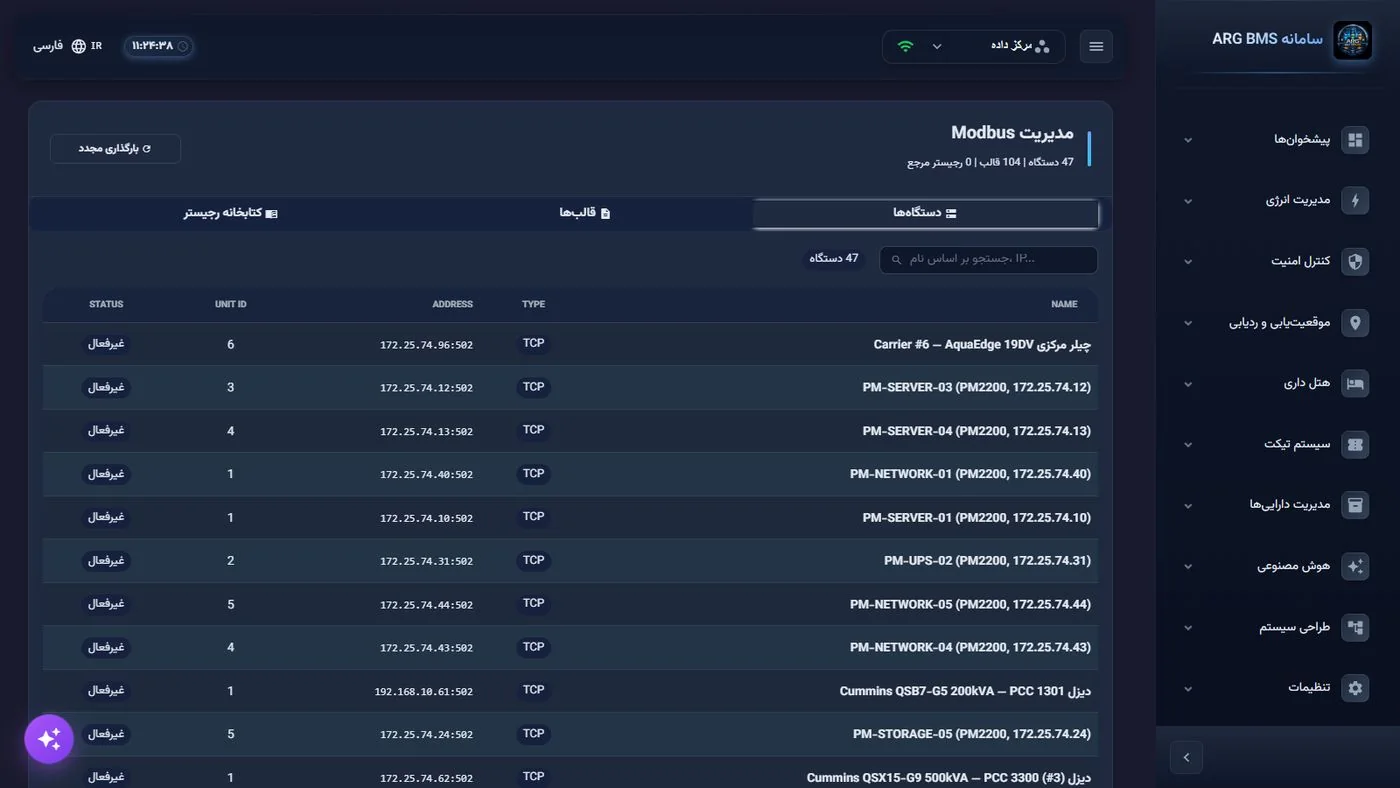This screenshot has width=1400, height=788.
Task: Open the سیستم تیکت menu item
Action: click(x=1275, y=445)
